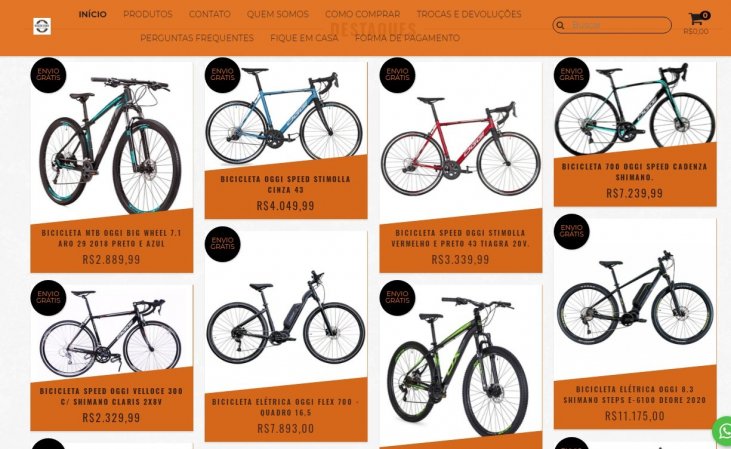Open Bicicleta Speed Oggi Velloce 300 listing

[x=111, y=396]
